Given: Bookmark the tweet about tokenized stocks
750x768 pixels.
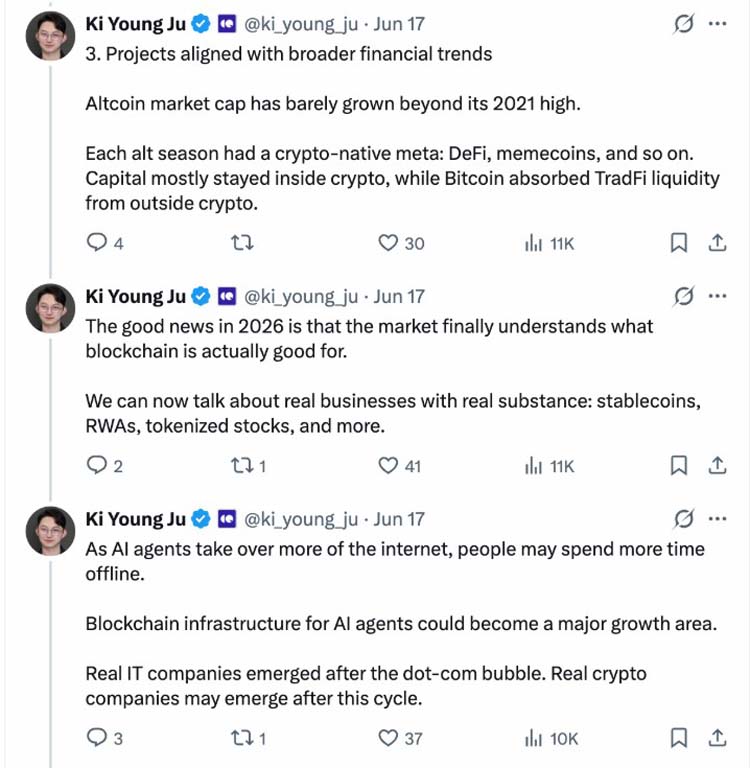Looking at the screenshot, I should (678, 465).
